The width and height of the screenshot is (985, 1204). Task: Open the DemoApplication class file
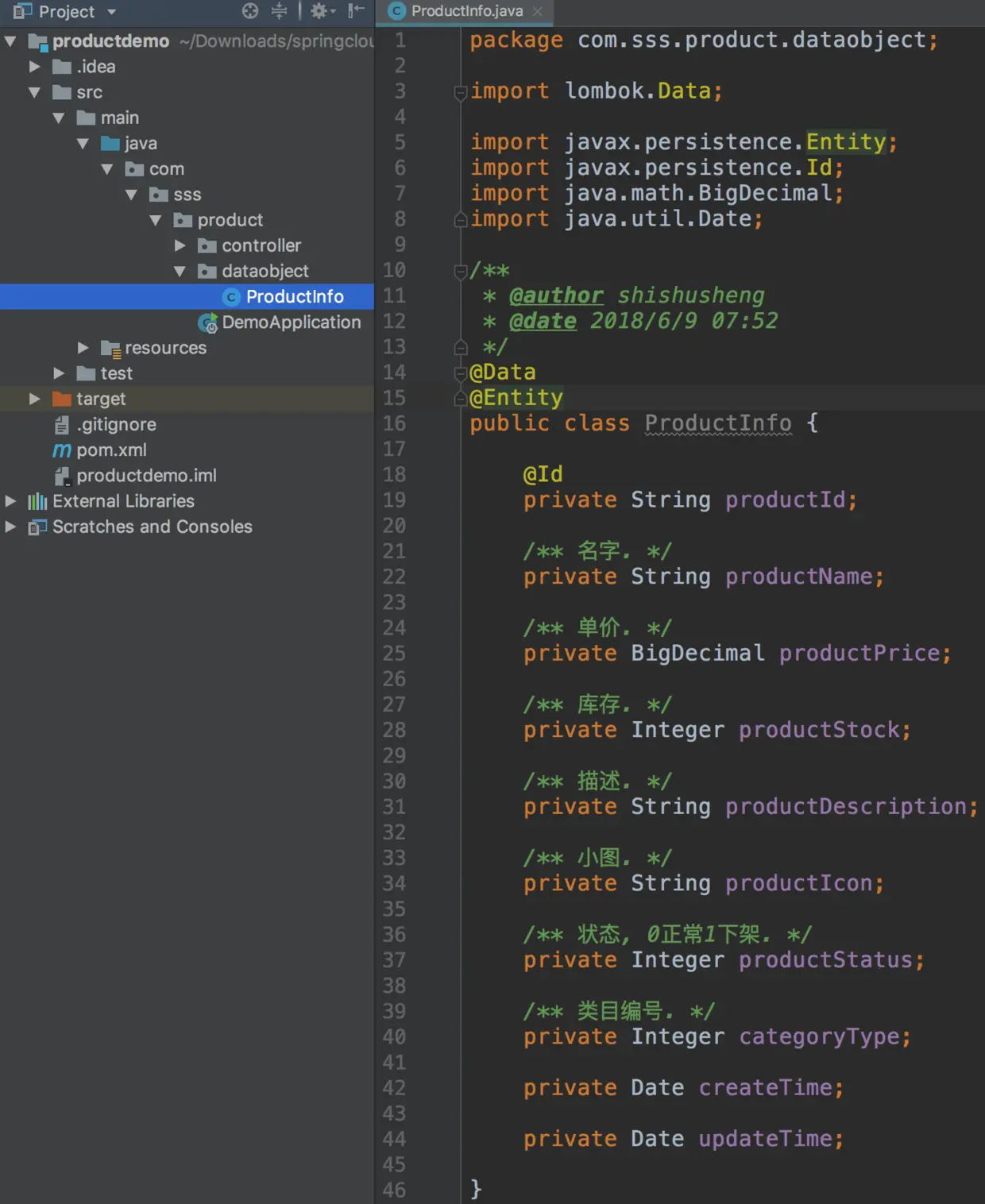coord(291,322)
